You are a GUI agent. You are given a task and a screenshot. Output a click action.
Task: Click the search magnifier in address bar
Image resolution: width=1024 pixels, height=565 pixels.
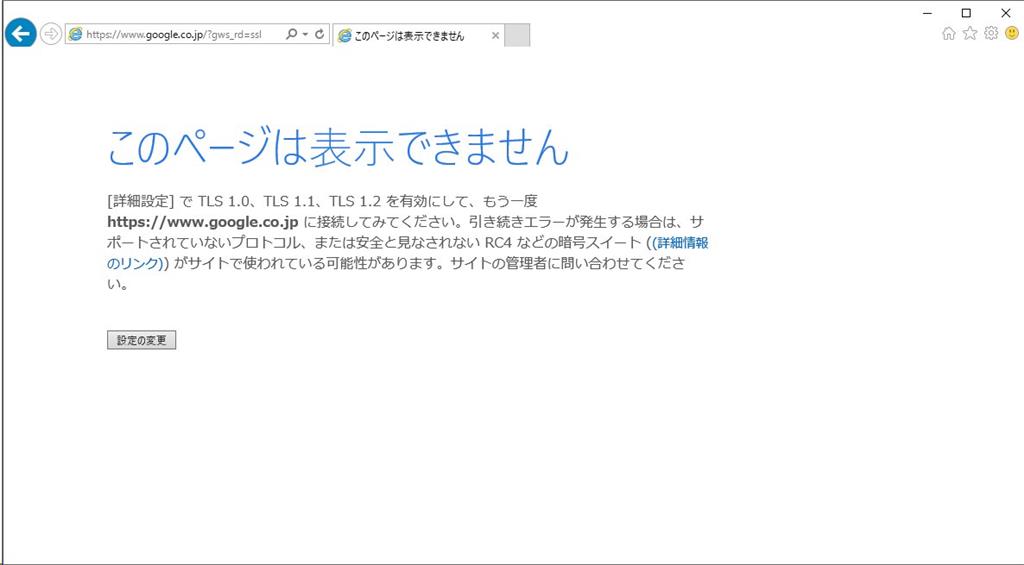tap(291, 34)
